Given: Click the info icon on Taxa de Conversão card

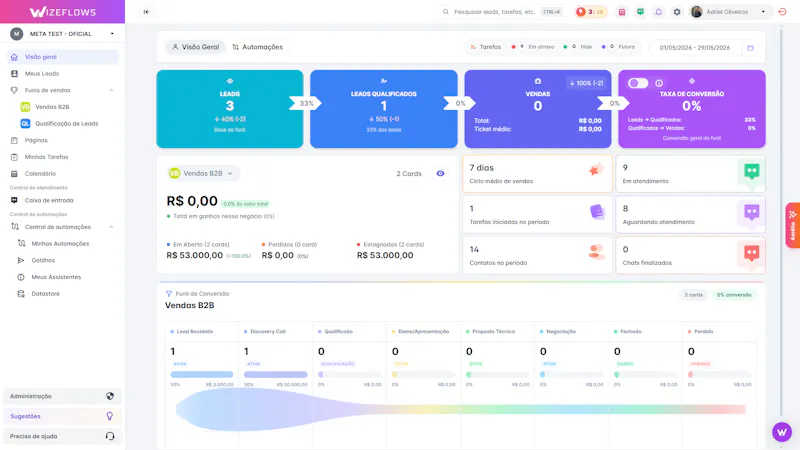Looking at the screenshot, I should click(x=659, y=83).
